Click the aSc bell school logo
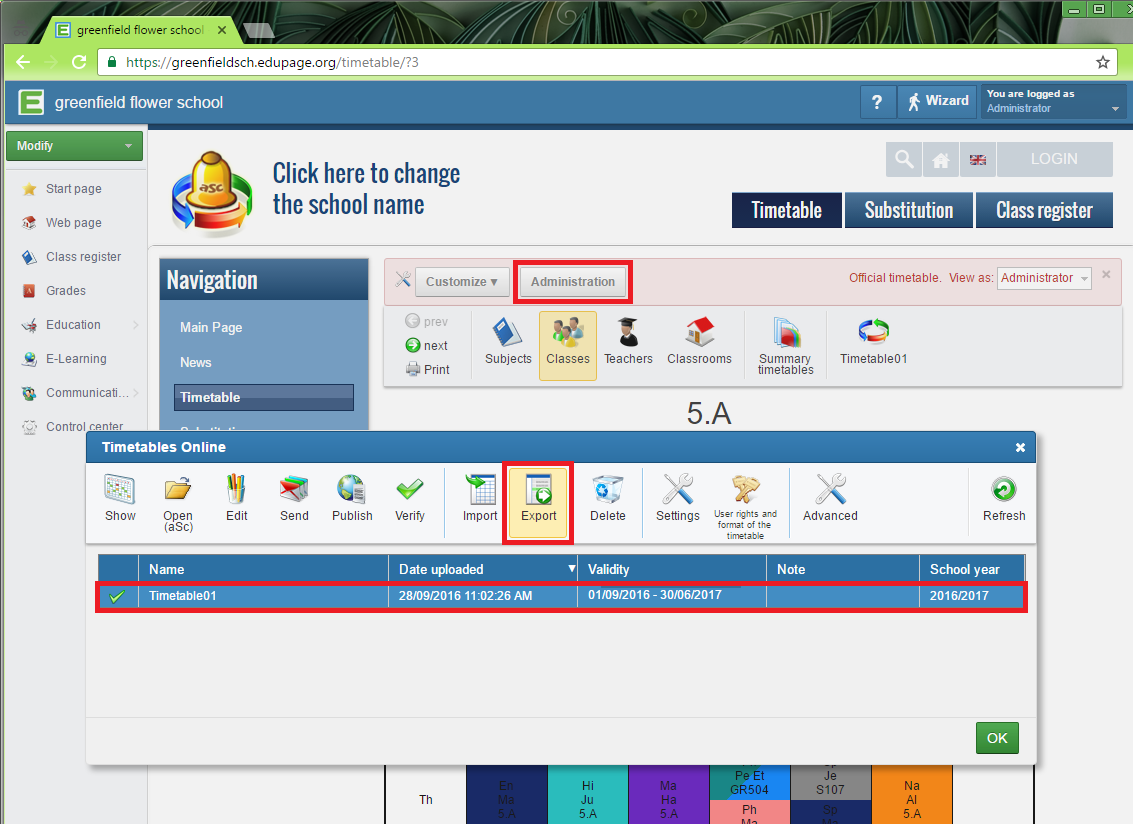Image resolution: width=1133 pixels, height=824 pixels. click(212, 193)
